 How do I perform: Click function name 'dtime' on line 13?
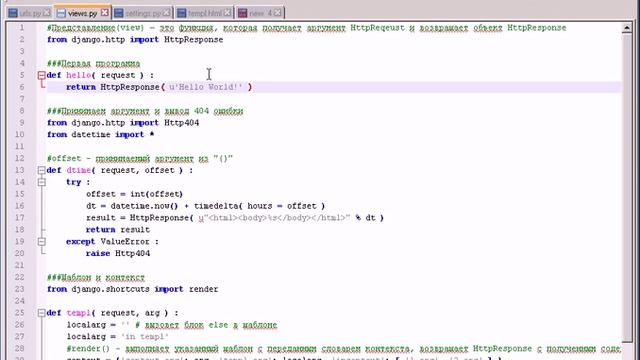[x=78, y=170]
